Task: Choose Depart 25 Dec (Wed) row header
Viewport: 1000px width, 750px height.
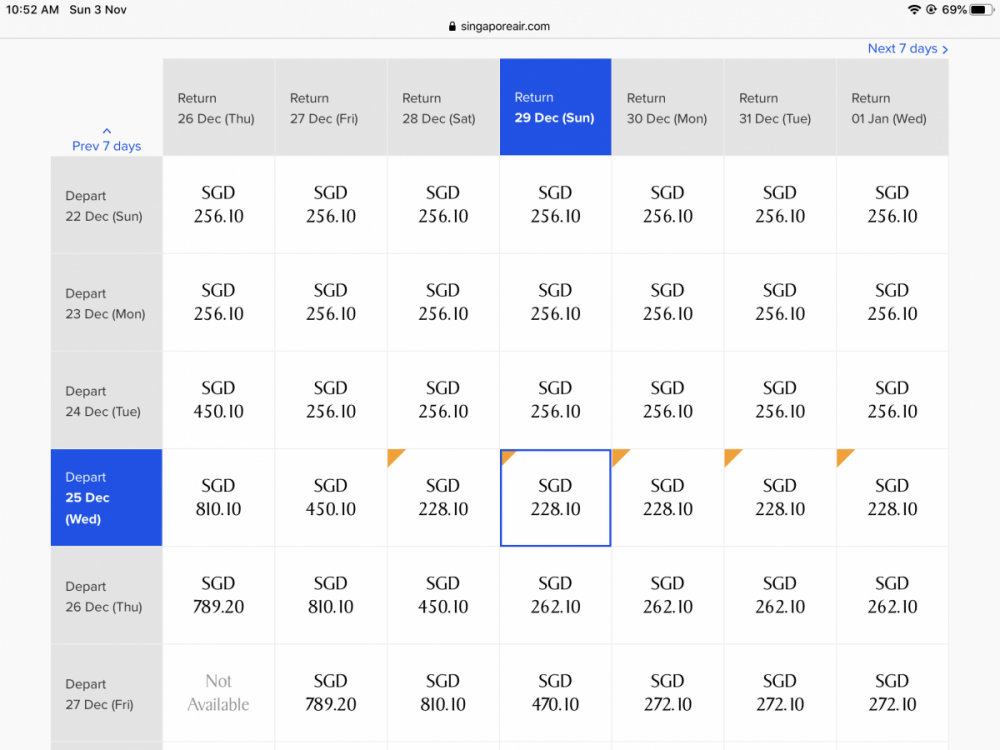Action: click(x=106, y=498)
